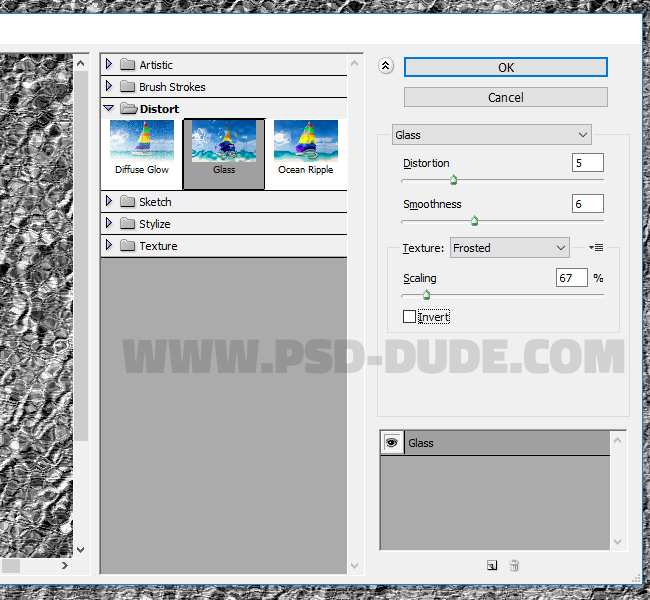
Task: Expand the Sketch folder triangle
Action: [x=109, y=201]
